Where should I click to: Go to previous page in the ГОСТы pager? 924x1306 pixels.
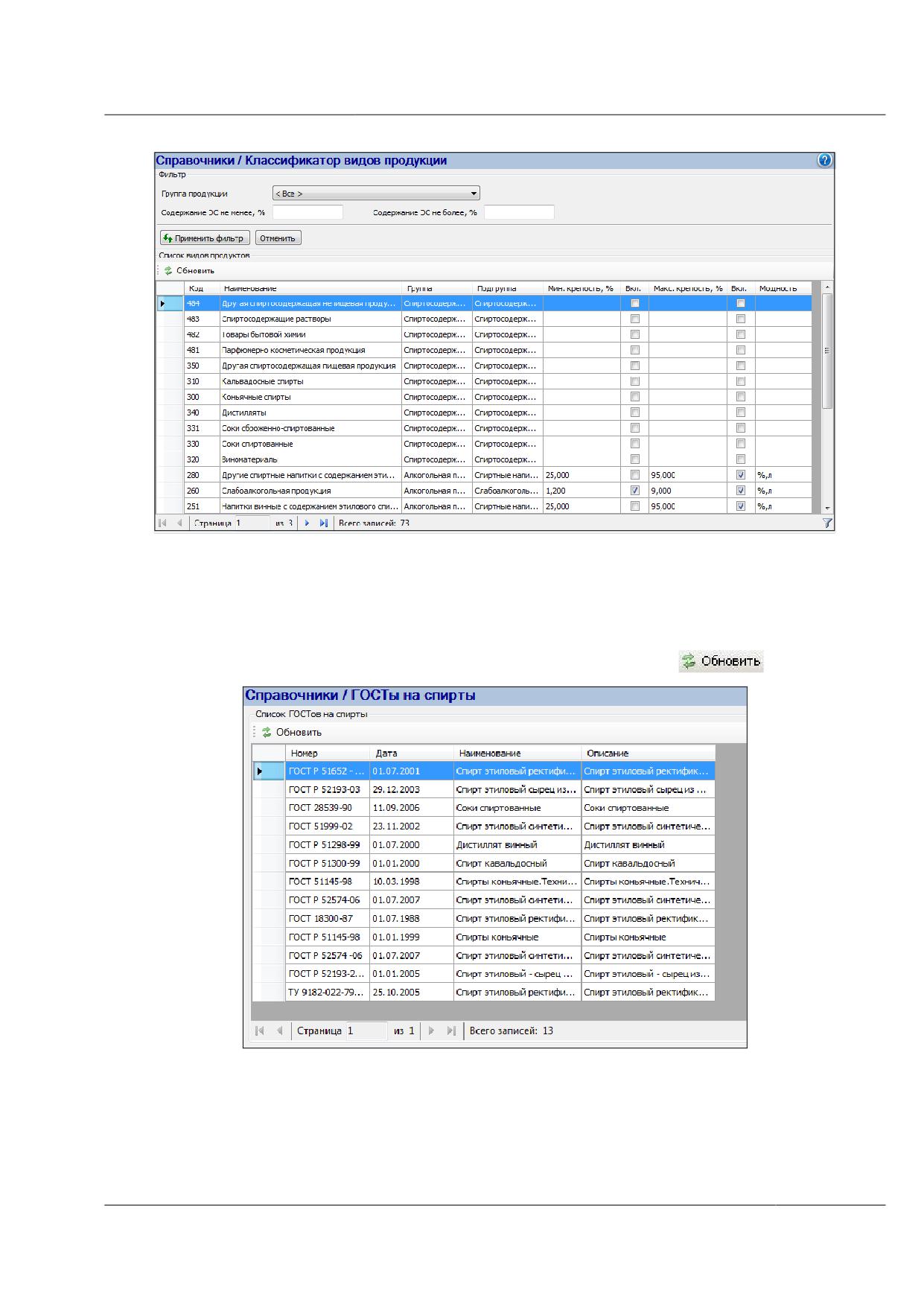(x=279, y=1031)
